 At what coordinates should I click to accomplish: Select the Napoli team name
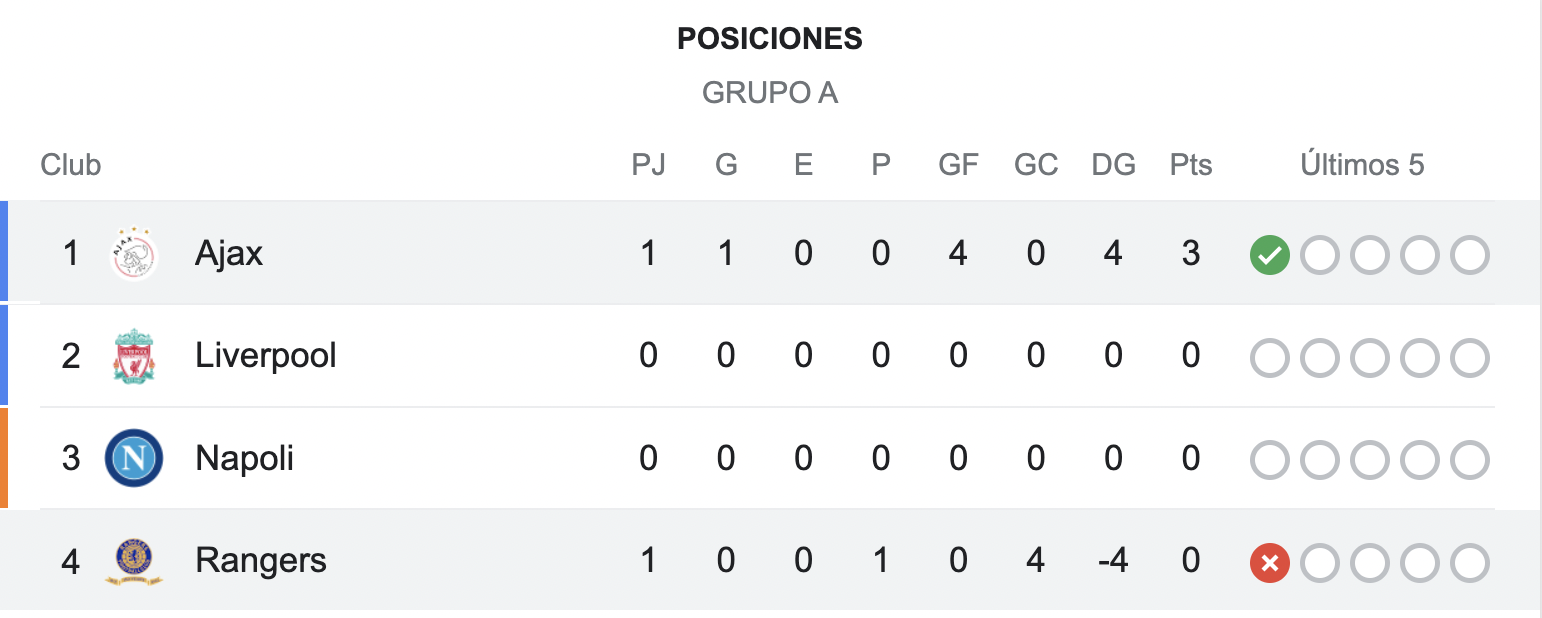click(245, 459)
